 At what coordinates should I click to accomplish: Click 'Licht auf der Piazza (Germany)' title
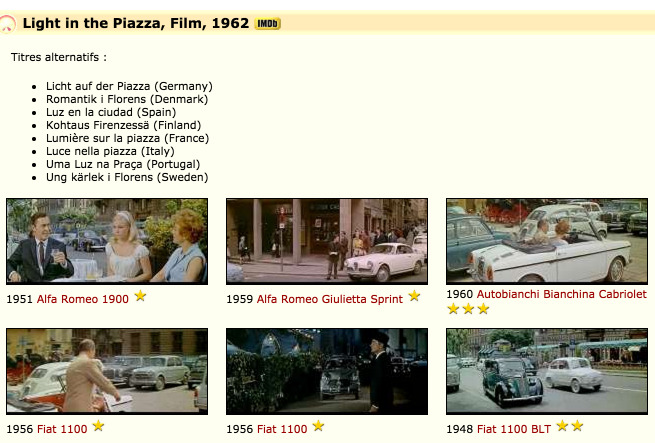(129, 86)
